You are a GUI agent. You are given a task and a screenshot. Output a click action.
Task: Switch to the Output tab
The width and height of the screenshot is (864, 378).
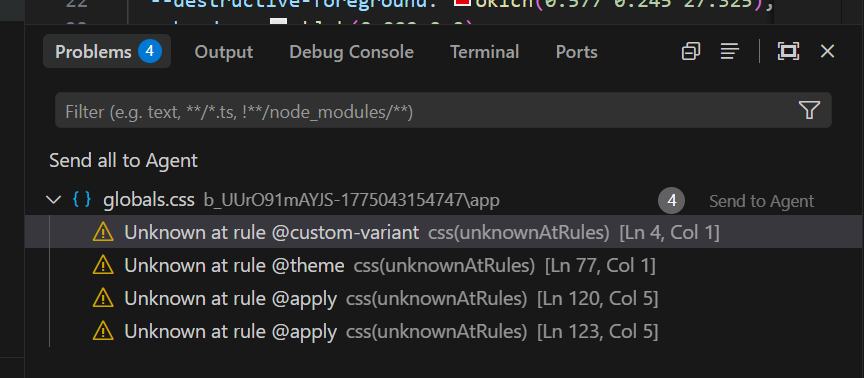(223, 52)
